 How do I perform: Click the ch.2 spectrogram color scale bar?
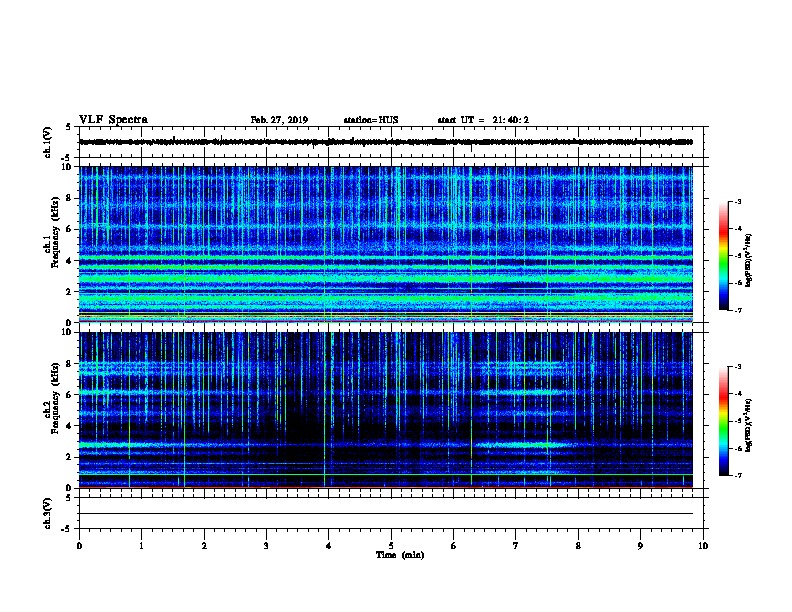point(723,421)
